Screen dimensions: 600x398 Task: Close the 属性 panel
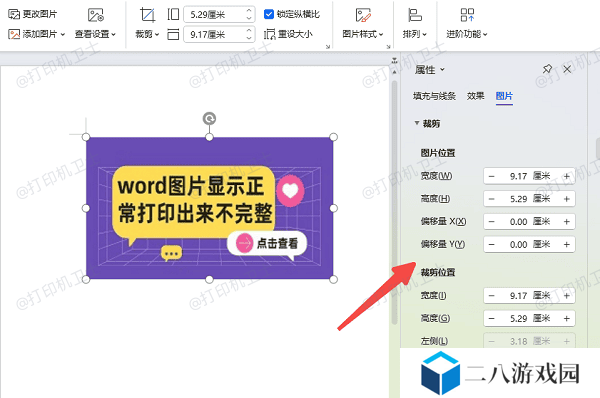(x=567, y=69)
